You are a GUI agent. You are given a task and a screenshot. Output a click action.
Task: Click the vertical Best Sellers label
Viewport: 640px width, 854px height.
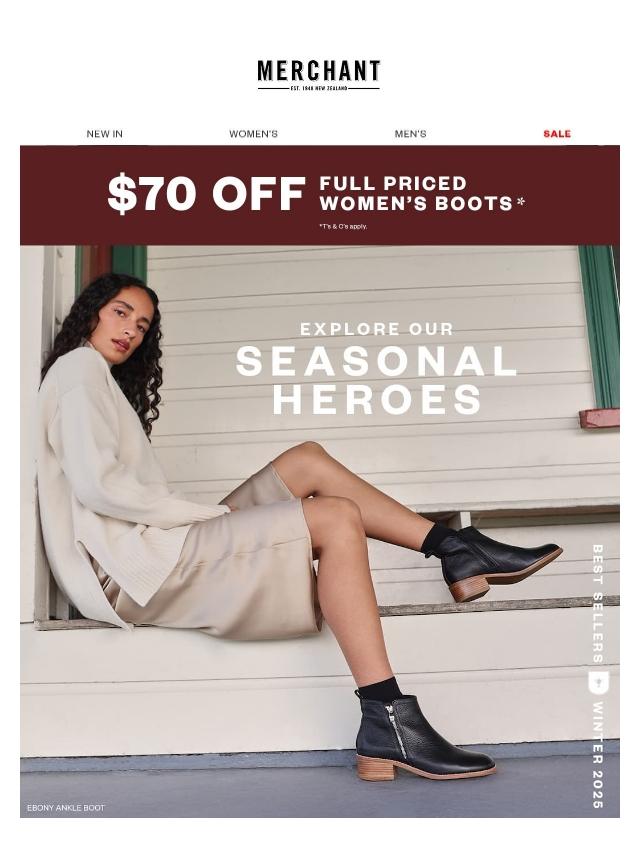598,603
